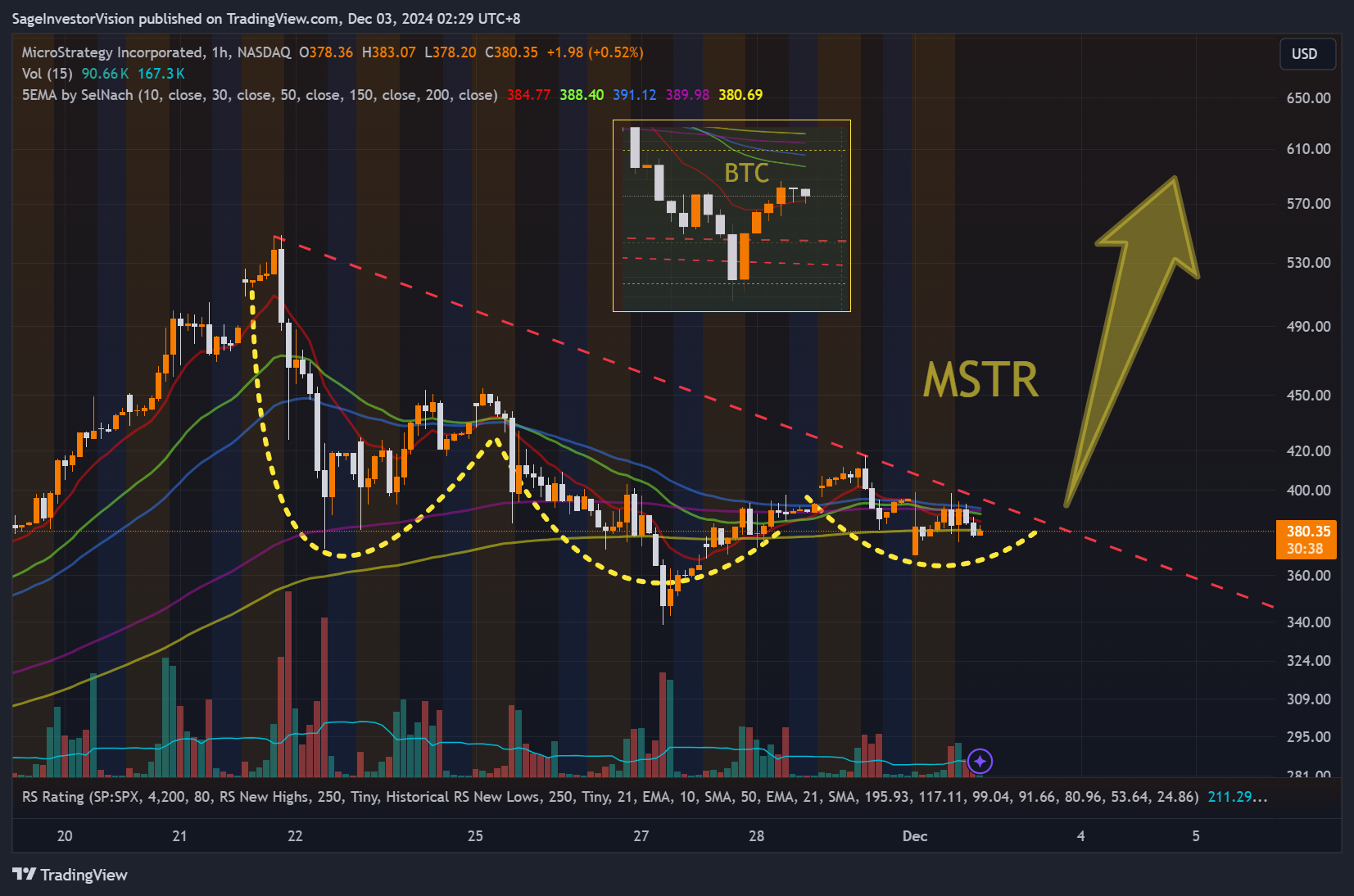Click the 530.00 price axis label
Viewport: 1354px width, 896px height.
coord(1308,263)
